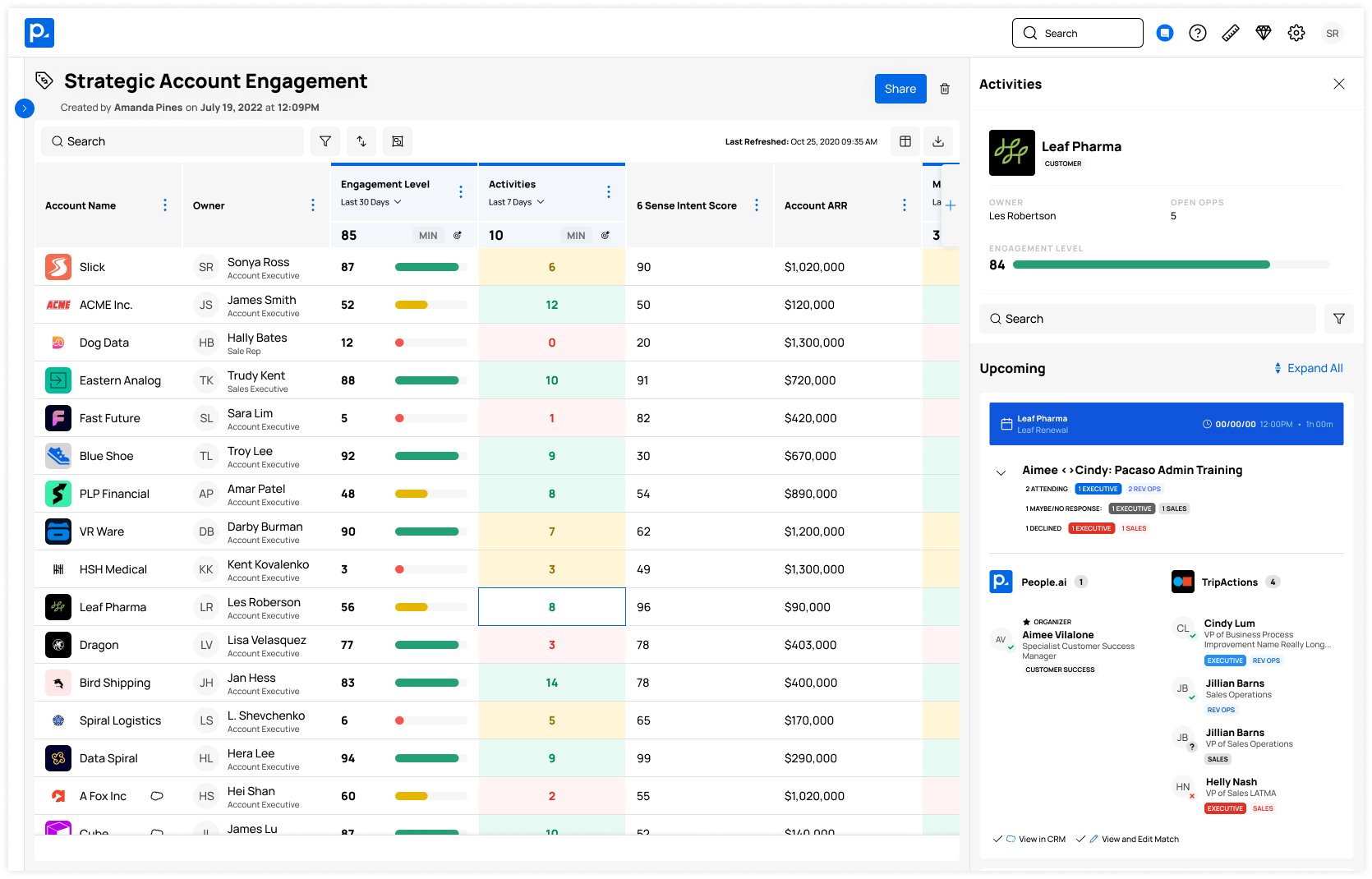The width and height of the screenshot is (1372, 879).
Task: Click the global Search field in header
Action: coord(1078,33)
